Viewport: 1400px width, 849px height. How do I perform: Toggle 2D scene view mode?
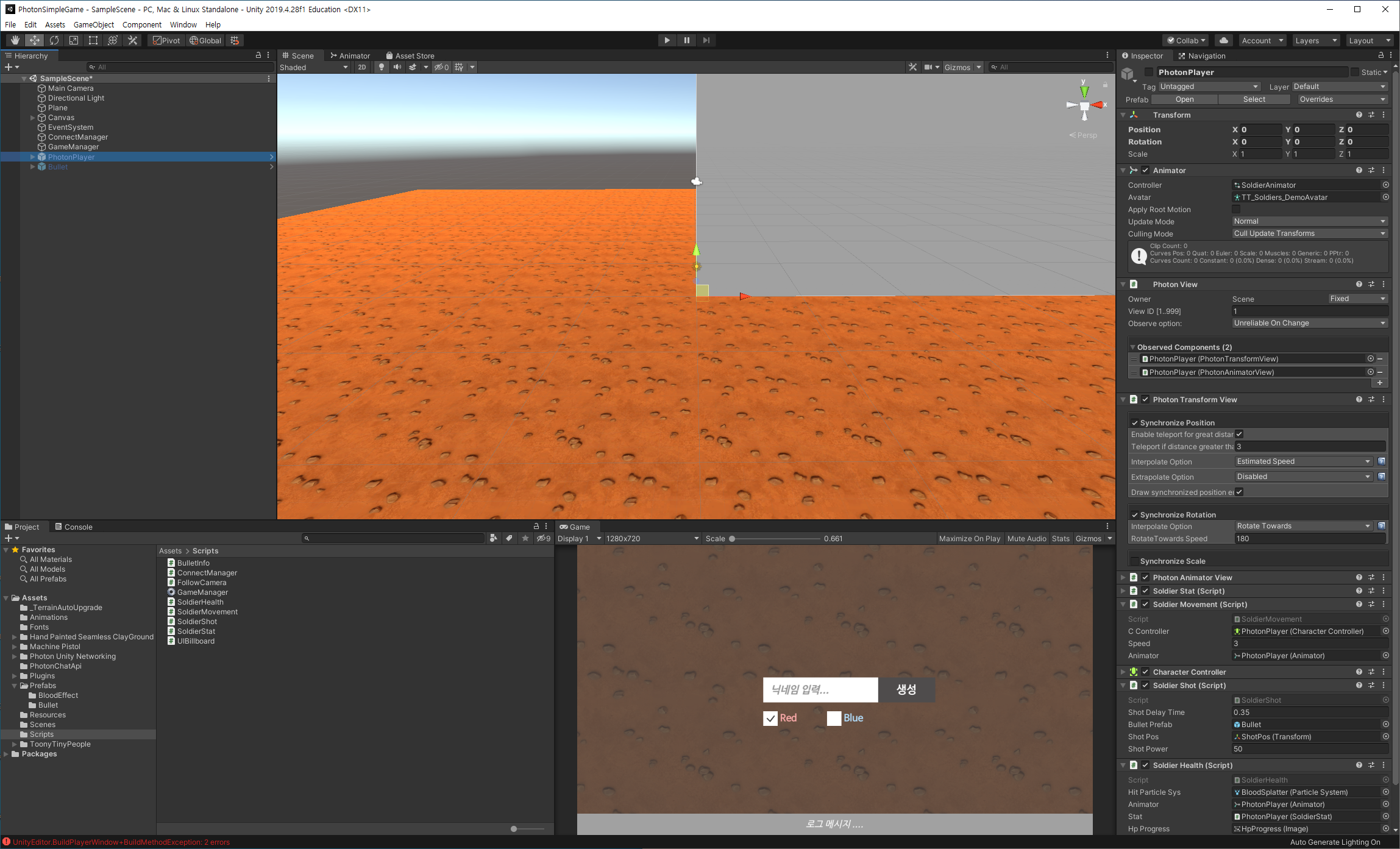tap(362, 67)
